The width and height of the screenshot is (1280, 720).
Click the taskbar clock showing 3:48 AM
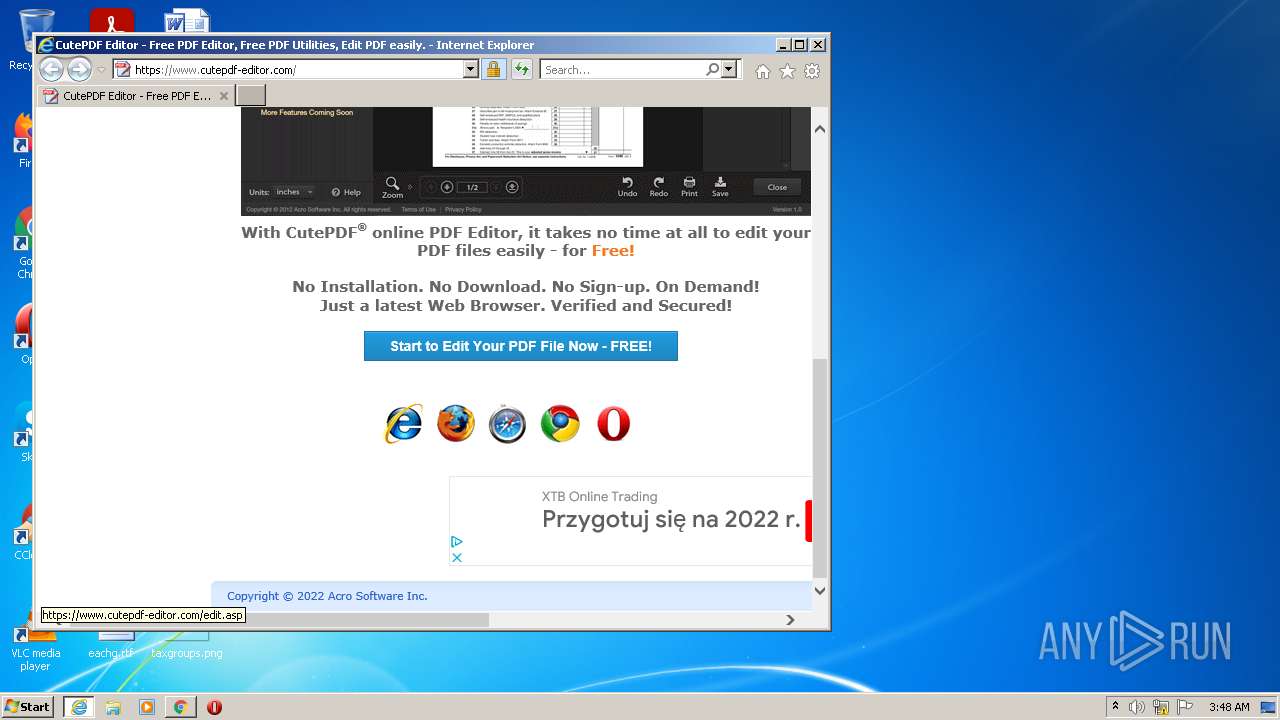1229,707
